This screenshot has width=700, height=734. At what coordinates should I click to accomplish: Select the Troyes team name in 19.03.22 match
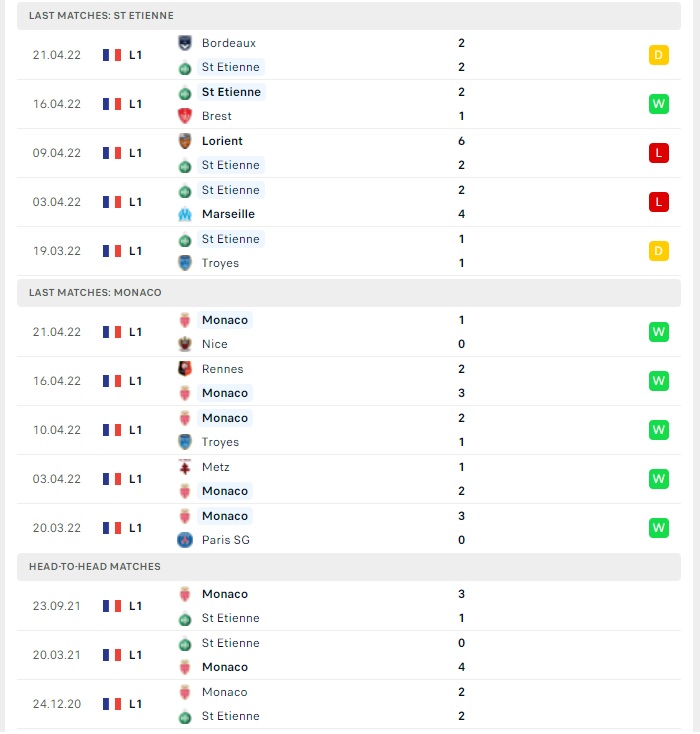[220, 263]
